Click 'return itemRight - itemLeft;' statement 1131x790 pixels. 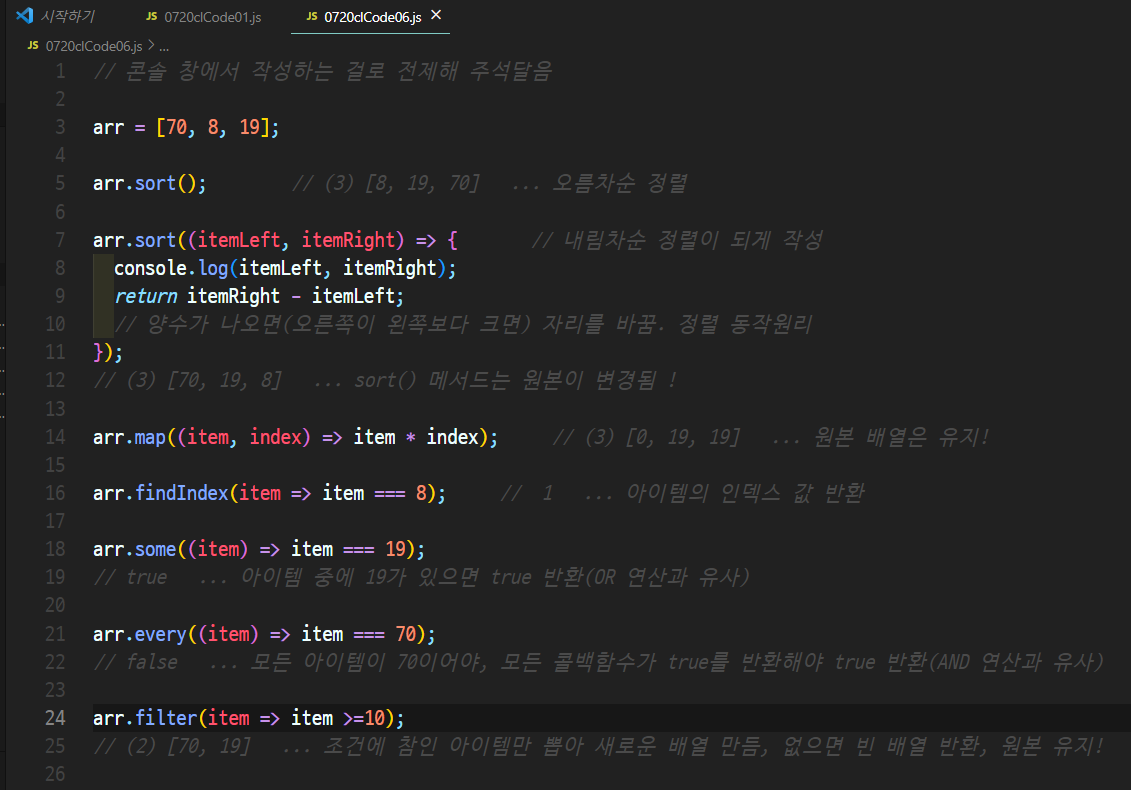click(259, 297)
